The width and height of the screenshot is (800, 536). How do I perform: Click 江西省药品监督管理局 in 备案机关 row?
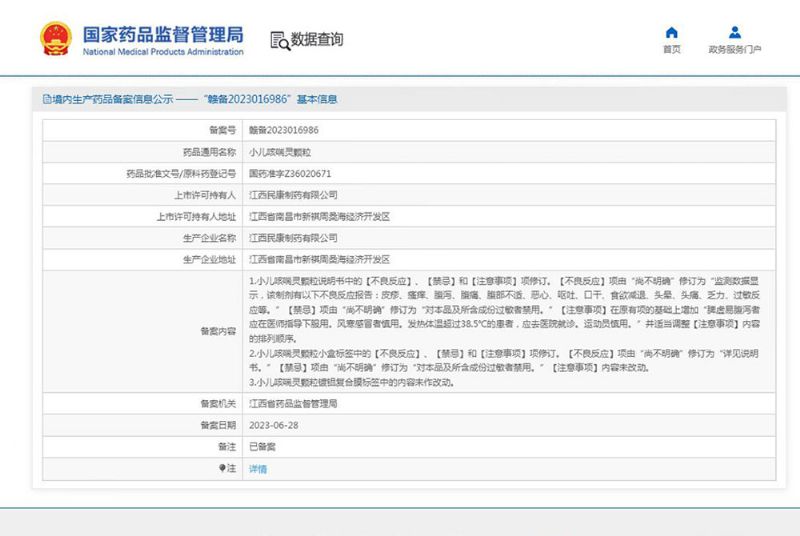(x=293, y=403)
